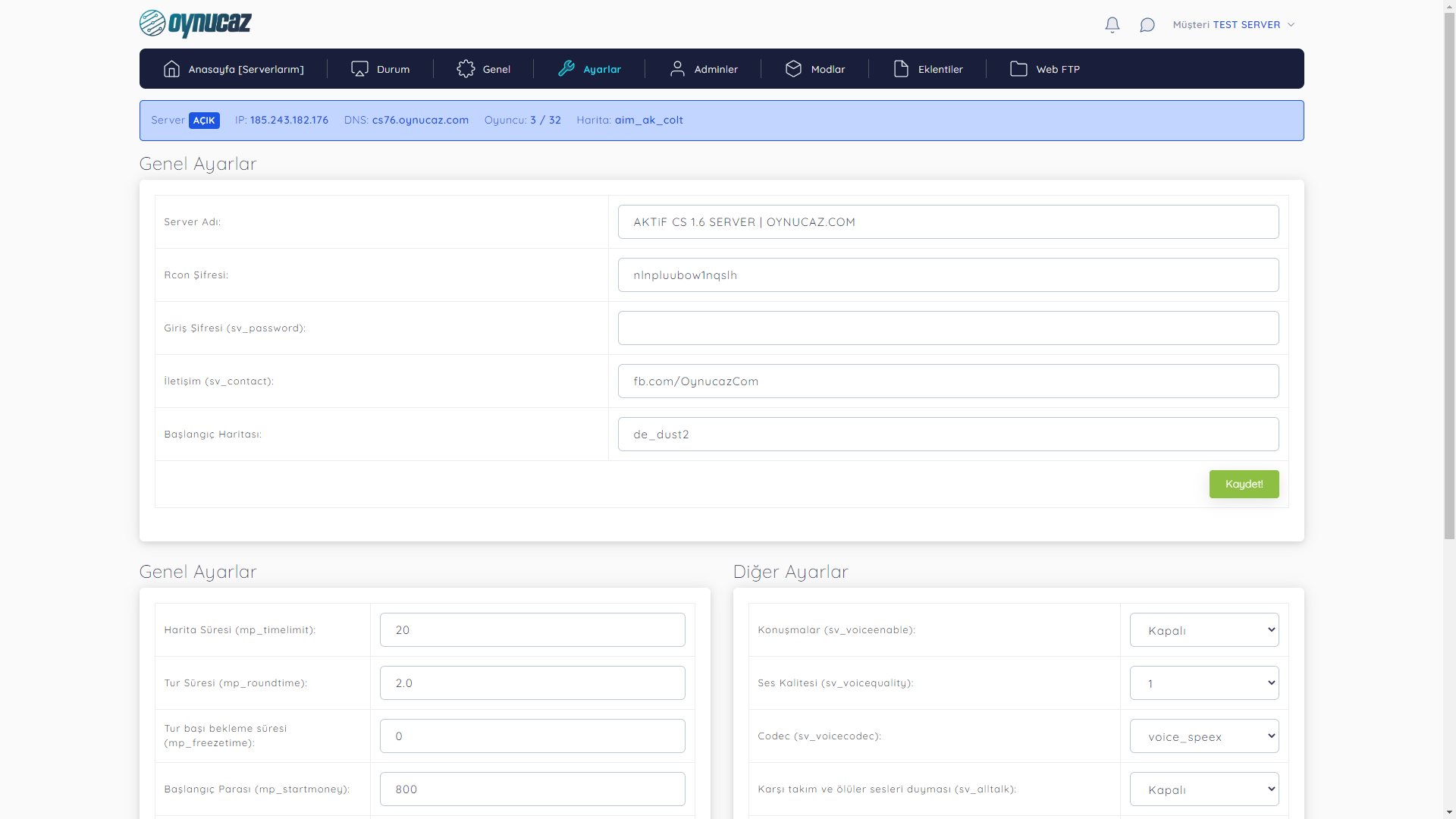Open the Modlar section
This screenshot has height=819, width=1456.
coord(815,69)
